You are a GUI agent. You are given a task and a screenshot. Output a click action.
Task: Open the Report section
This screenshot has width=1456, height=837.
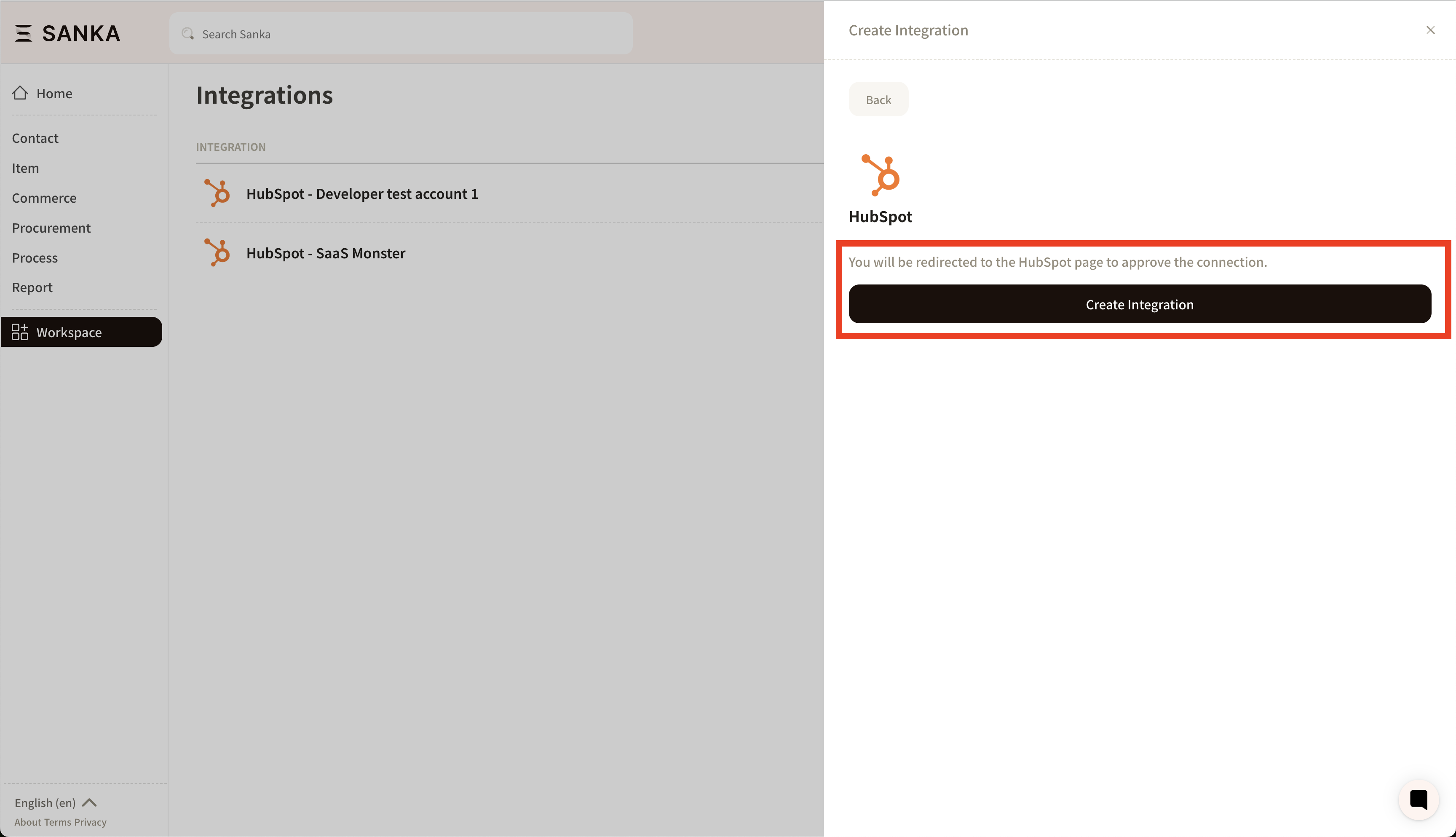click(32, 287)
